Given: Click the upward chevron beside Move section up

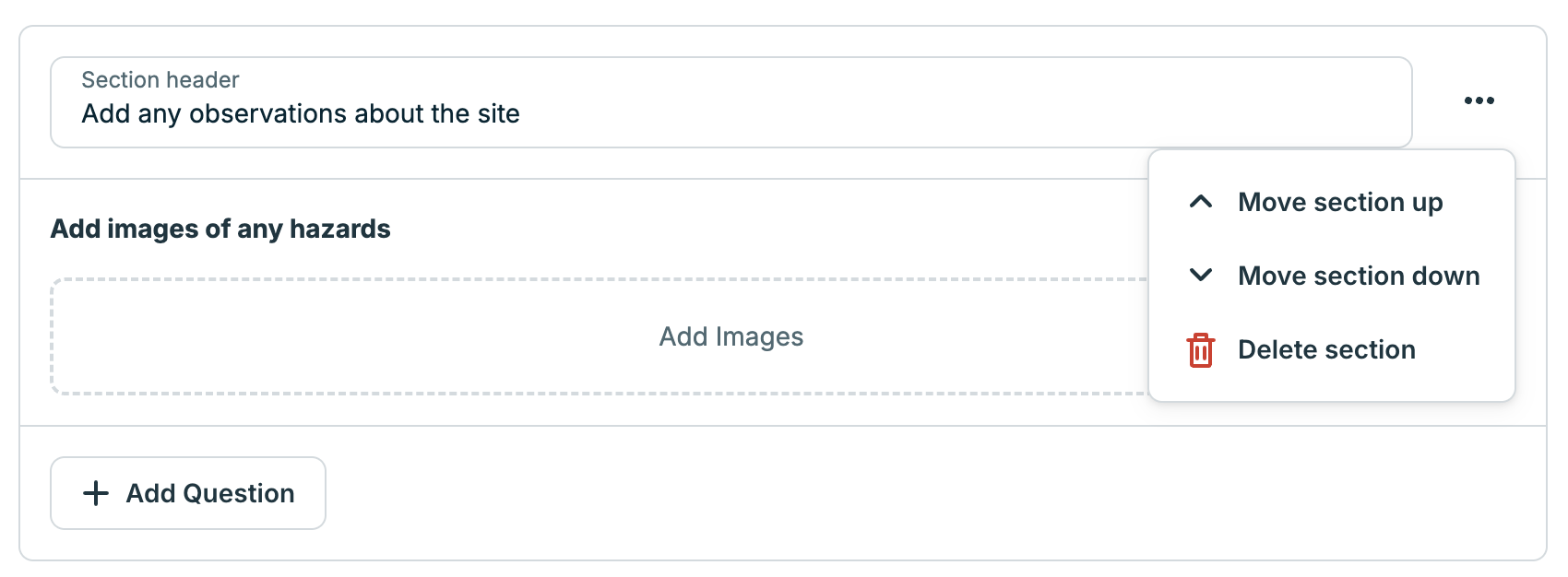Looking at the screenshot, I should coord(1200,202).
